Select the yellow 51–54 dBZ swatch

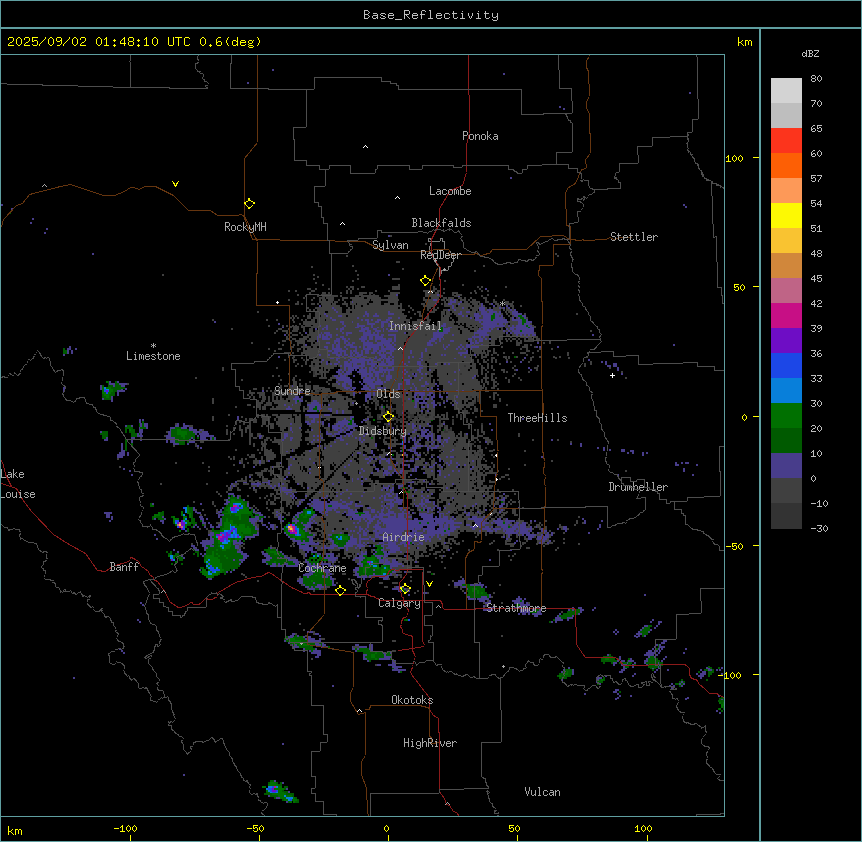tap(786, 215)
